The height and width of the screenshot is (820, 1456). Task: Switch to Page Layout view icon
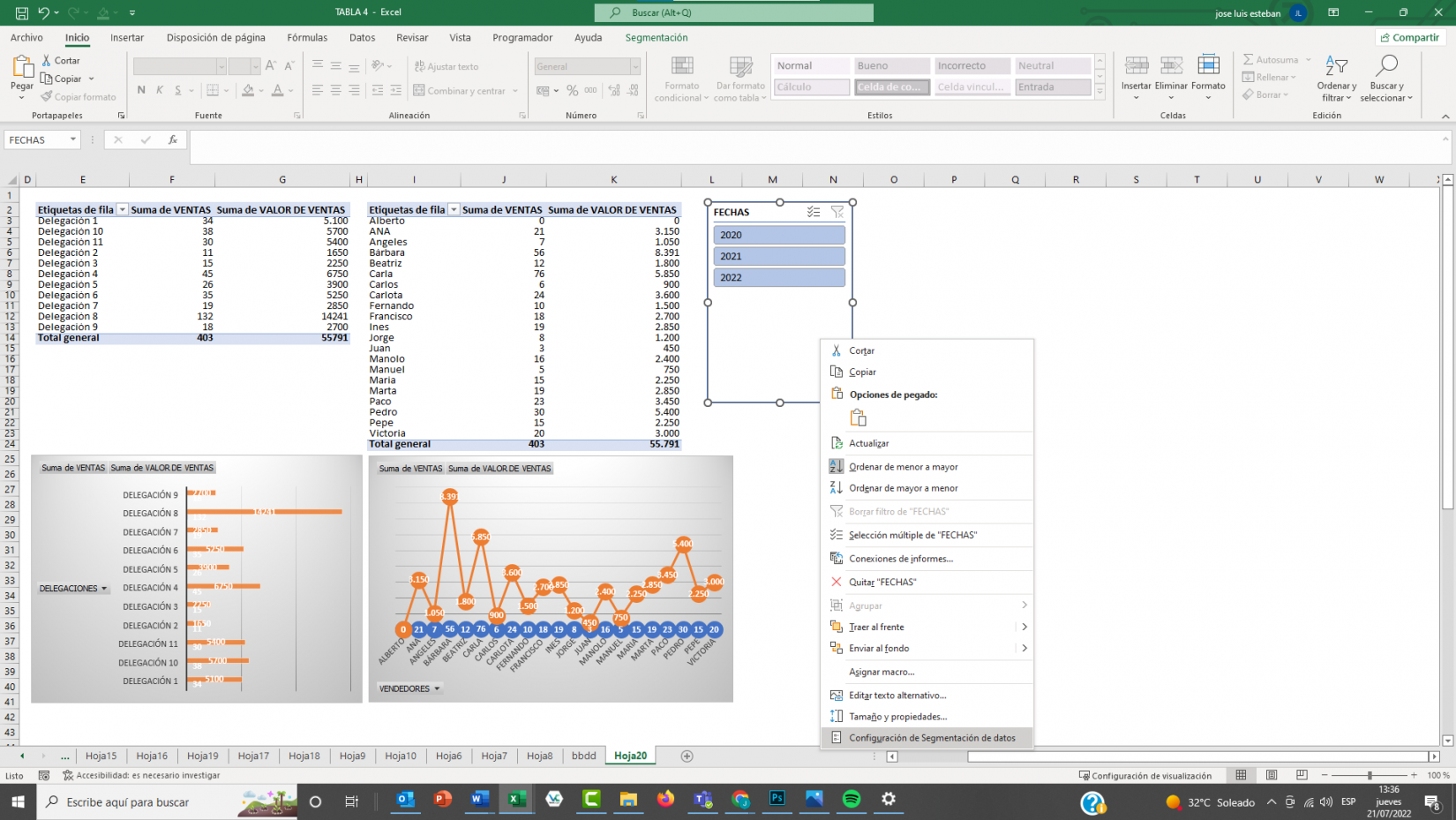click(x=1272, y=775)
